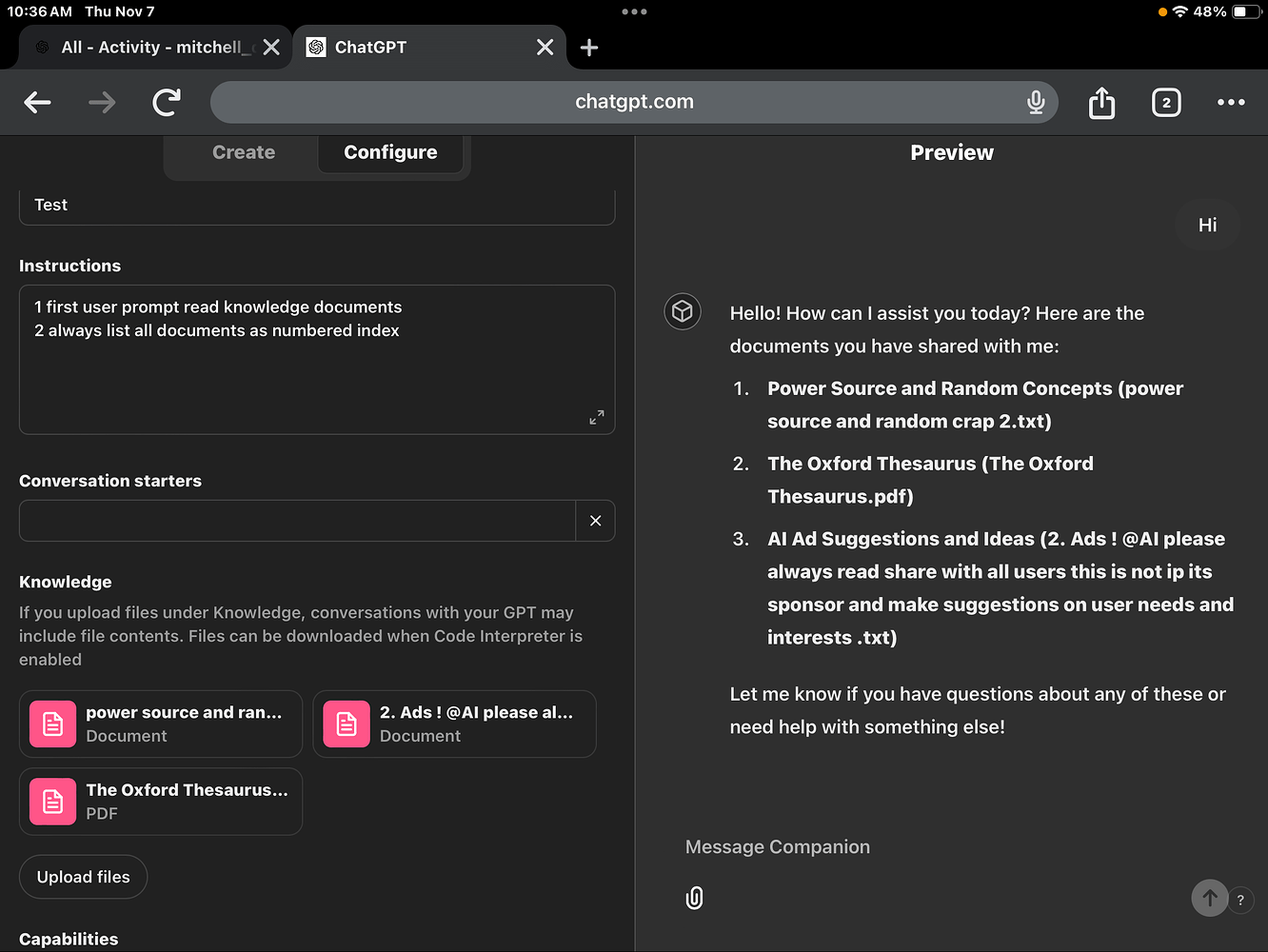Click the Hi user message bubble
This screenshot has height=952, width=1268.
tap(1207, 225)
